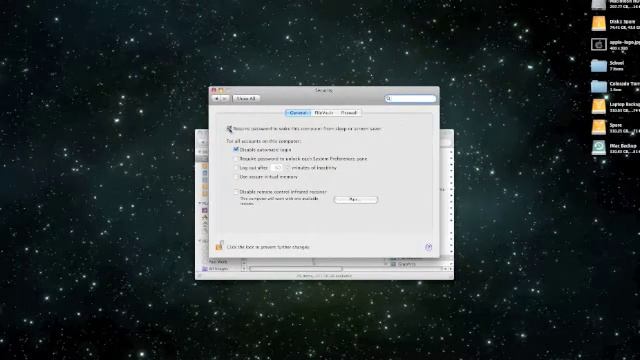Screen dimensions: 640x360
Task: Click the magnifier icon in Security search field
Action: [389, 99]
